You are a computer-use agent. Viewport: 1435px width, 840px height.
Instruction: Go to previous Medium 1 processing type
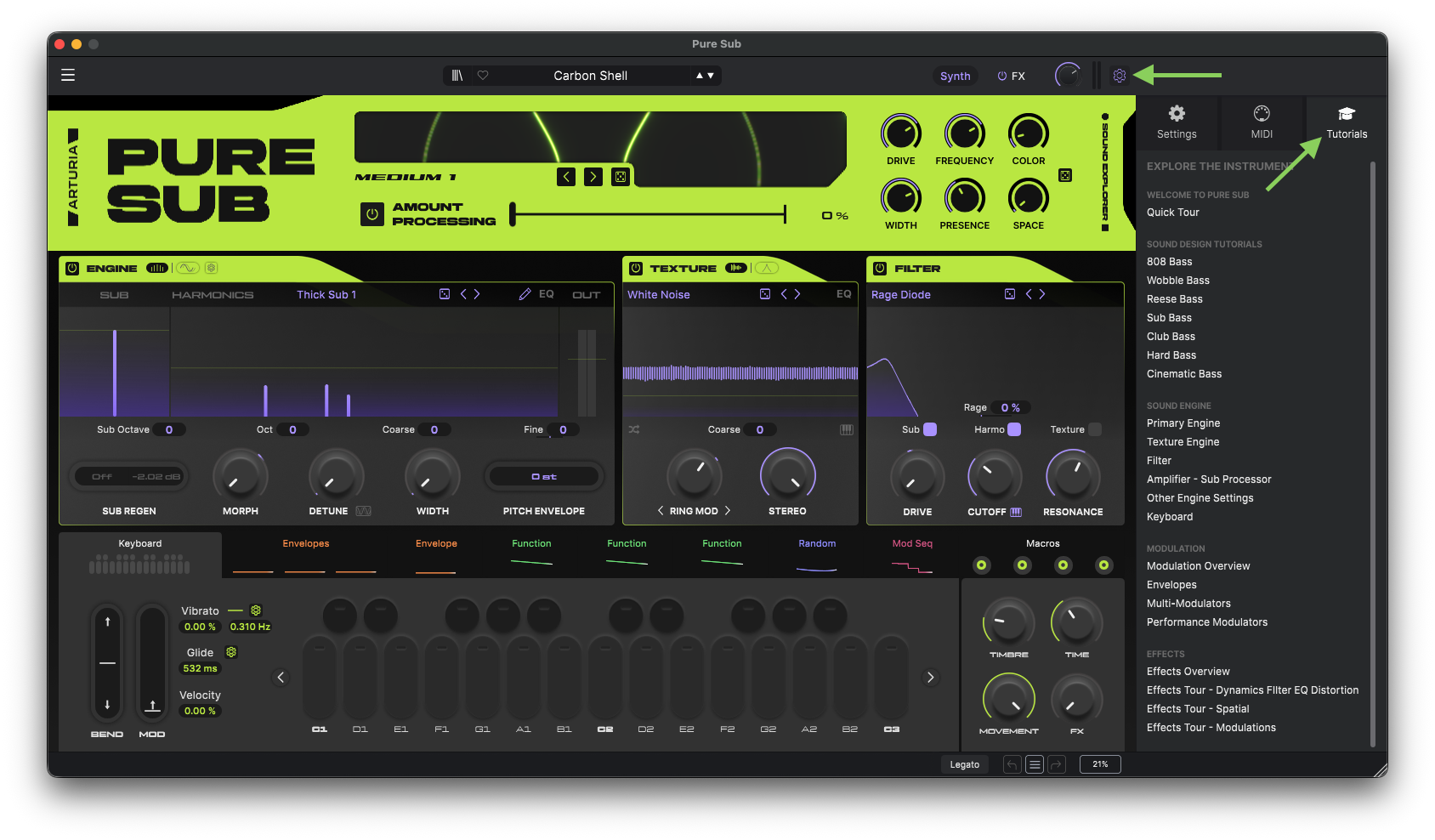566,177
